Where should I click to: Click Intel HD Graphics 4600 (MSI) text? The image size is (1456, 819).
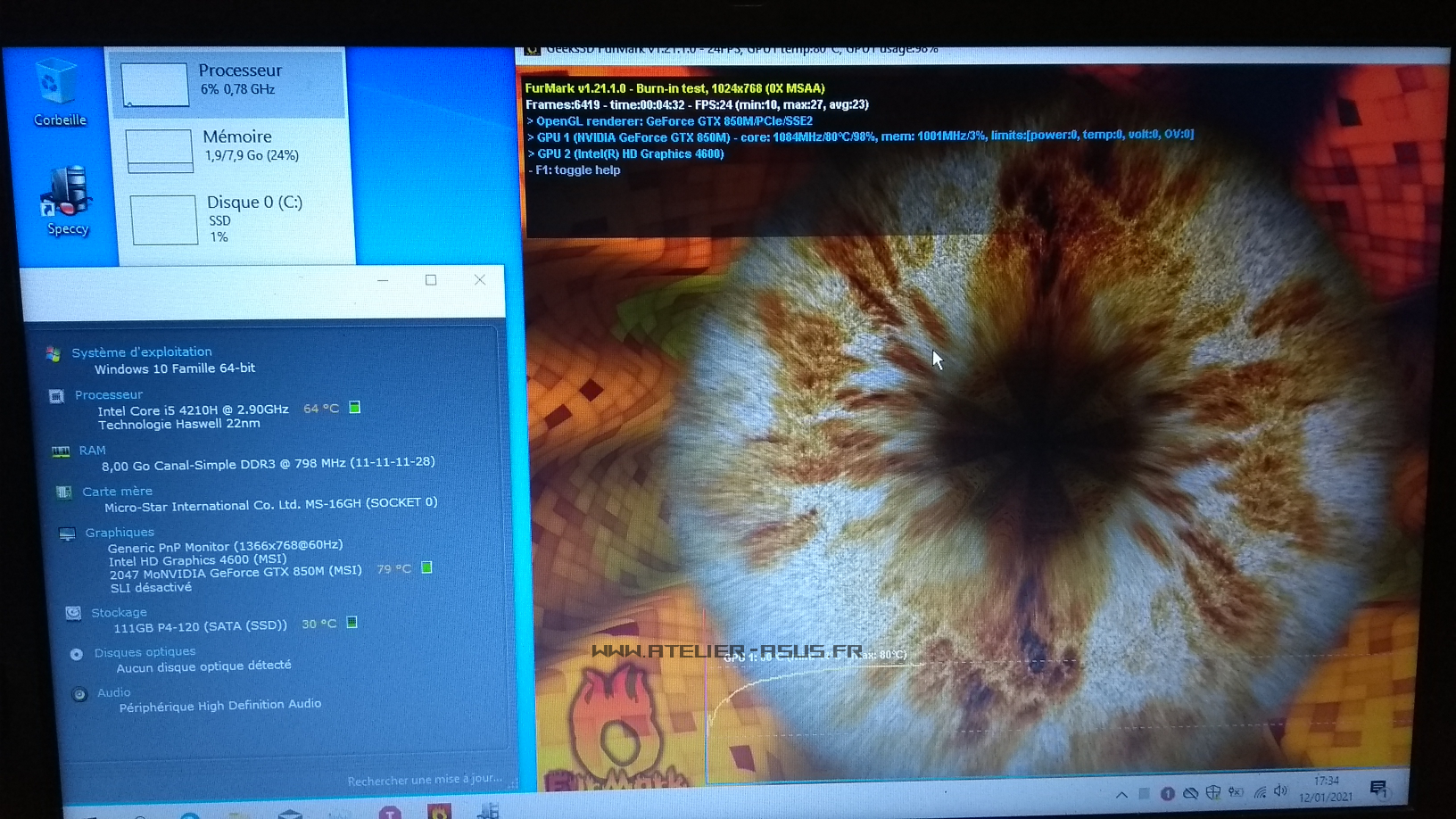[197, 560]
